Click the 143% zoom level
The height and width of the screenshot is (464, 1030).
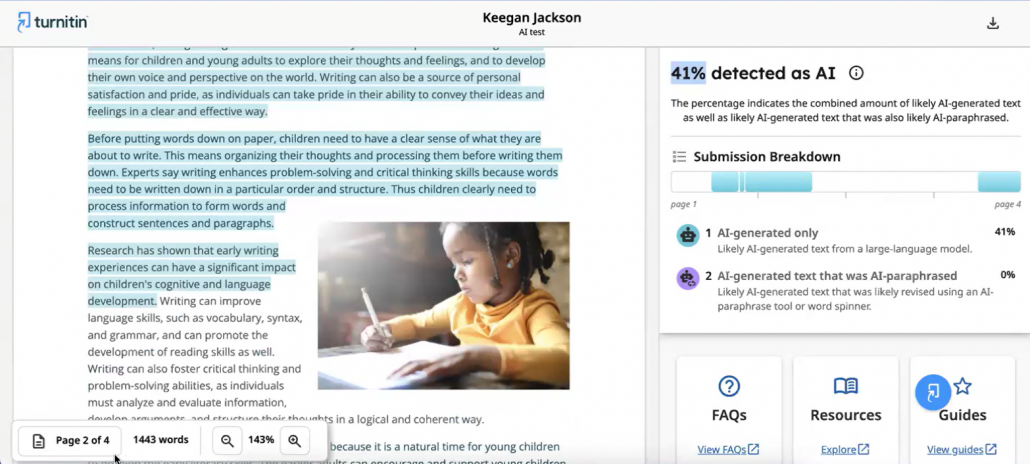tap(261, 440)
